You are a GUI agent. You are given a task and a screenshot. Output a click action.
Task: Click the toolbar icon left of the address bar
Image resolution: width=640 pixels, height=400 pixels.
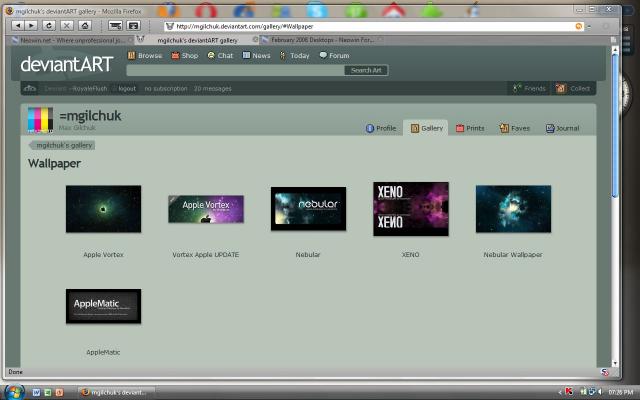click(133, 26)
